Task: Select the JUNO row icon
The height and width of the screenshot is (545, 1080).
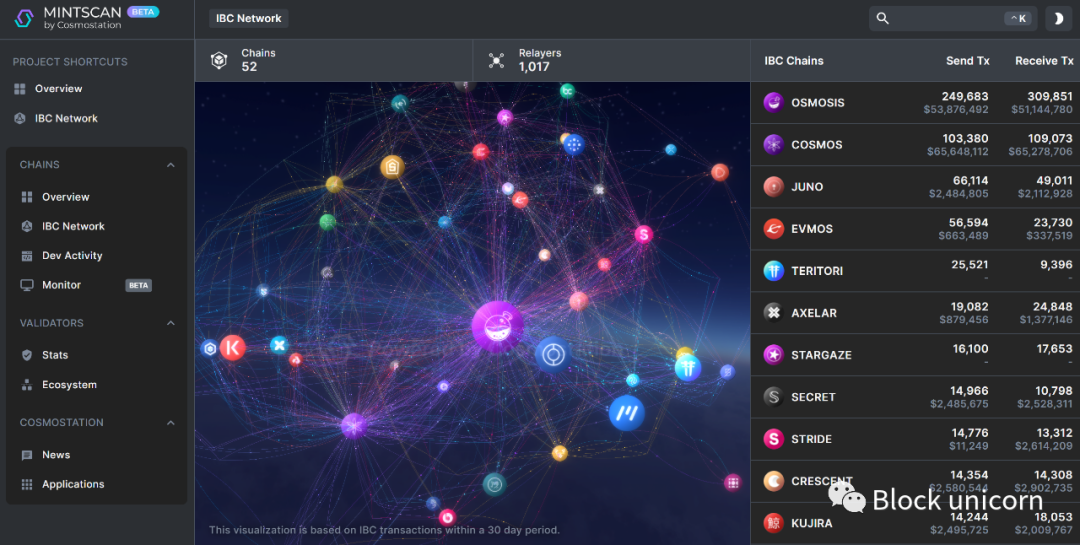Action: coord(773,187)
